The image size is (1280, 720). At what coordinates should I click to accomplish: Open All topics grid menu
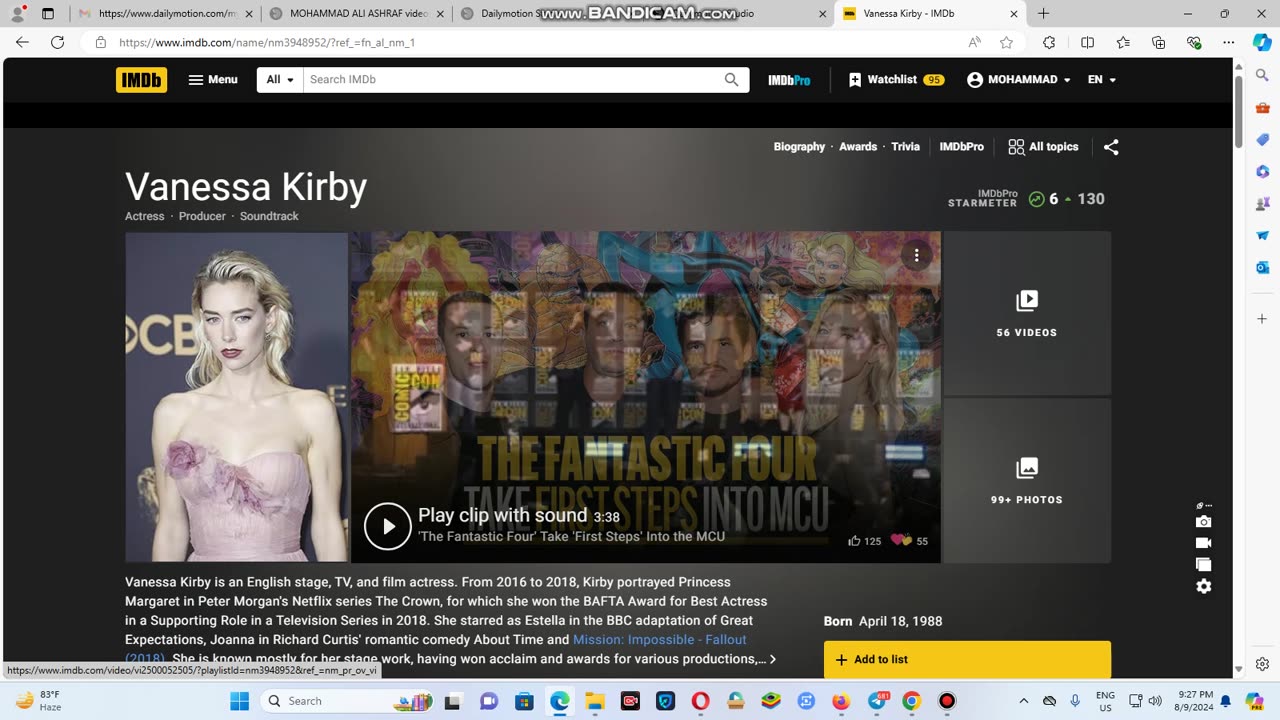tap(1043, 147)
